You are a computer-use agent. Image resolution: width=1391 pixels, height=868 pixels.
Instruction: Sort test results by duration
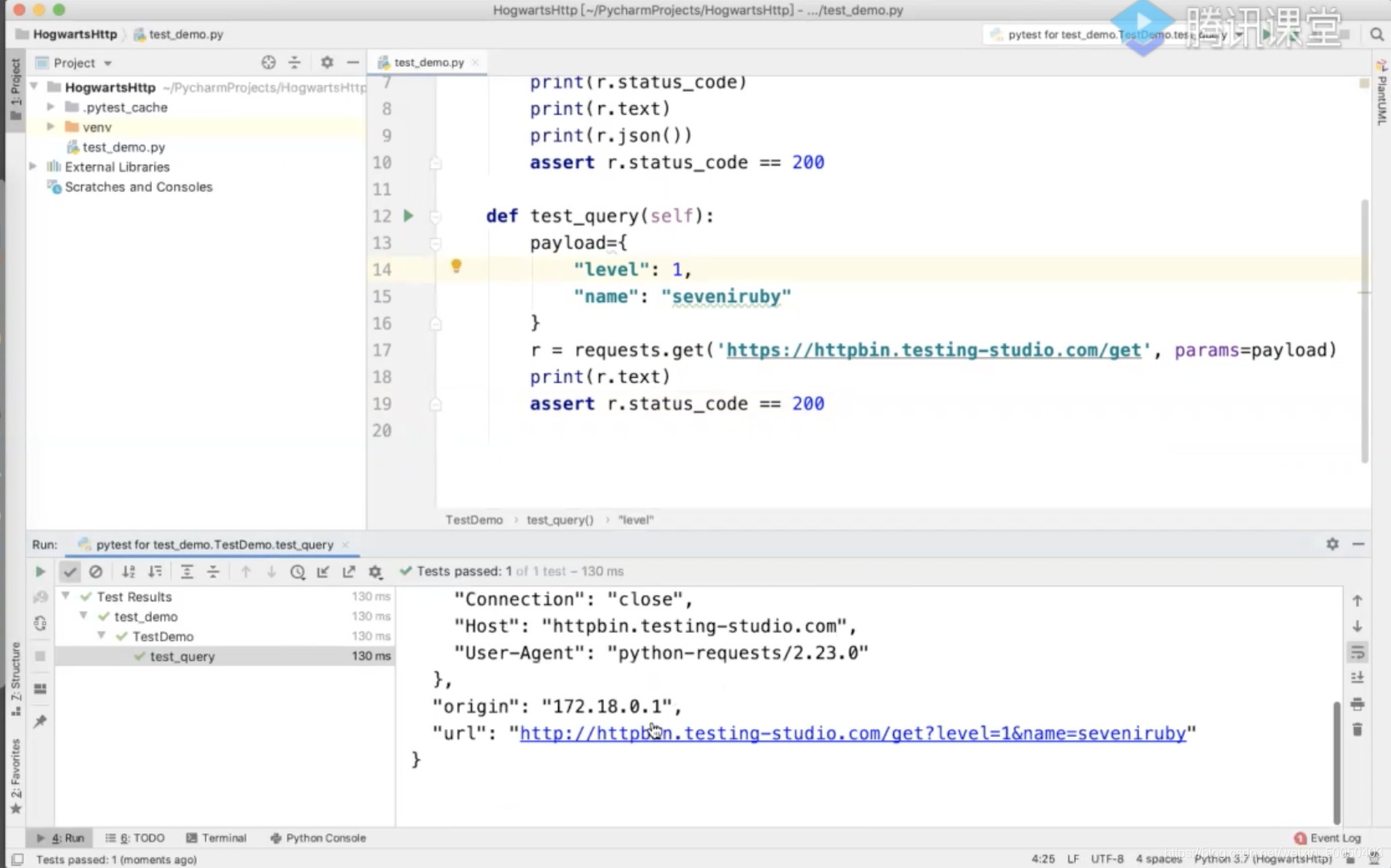pyautogui.click(x=155, y=571)
